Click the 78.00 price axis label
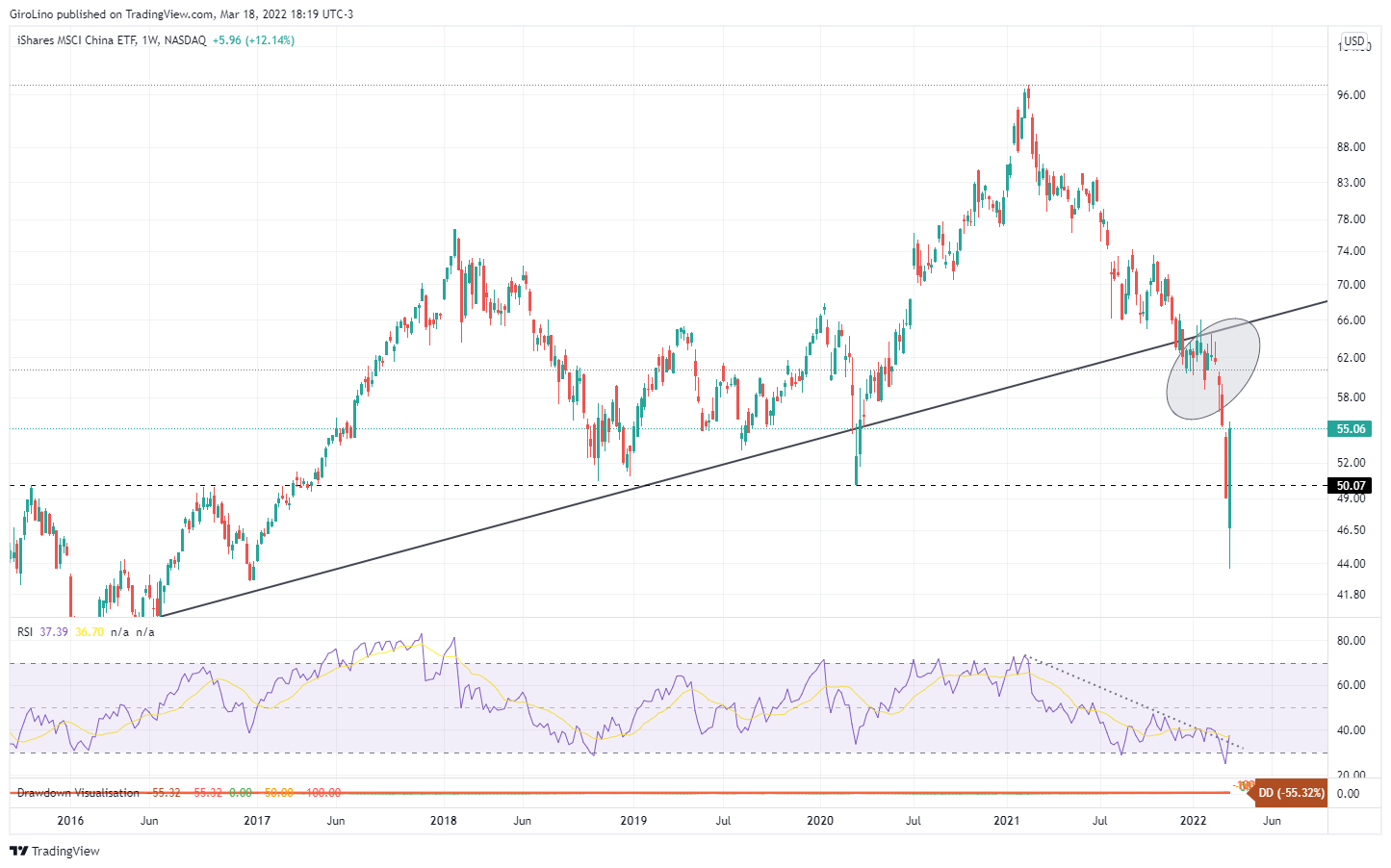1391x868 pixels. pos(1352,219)
